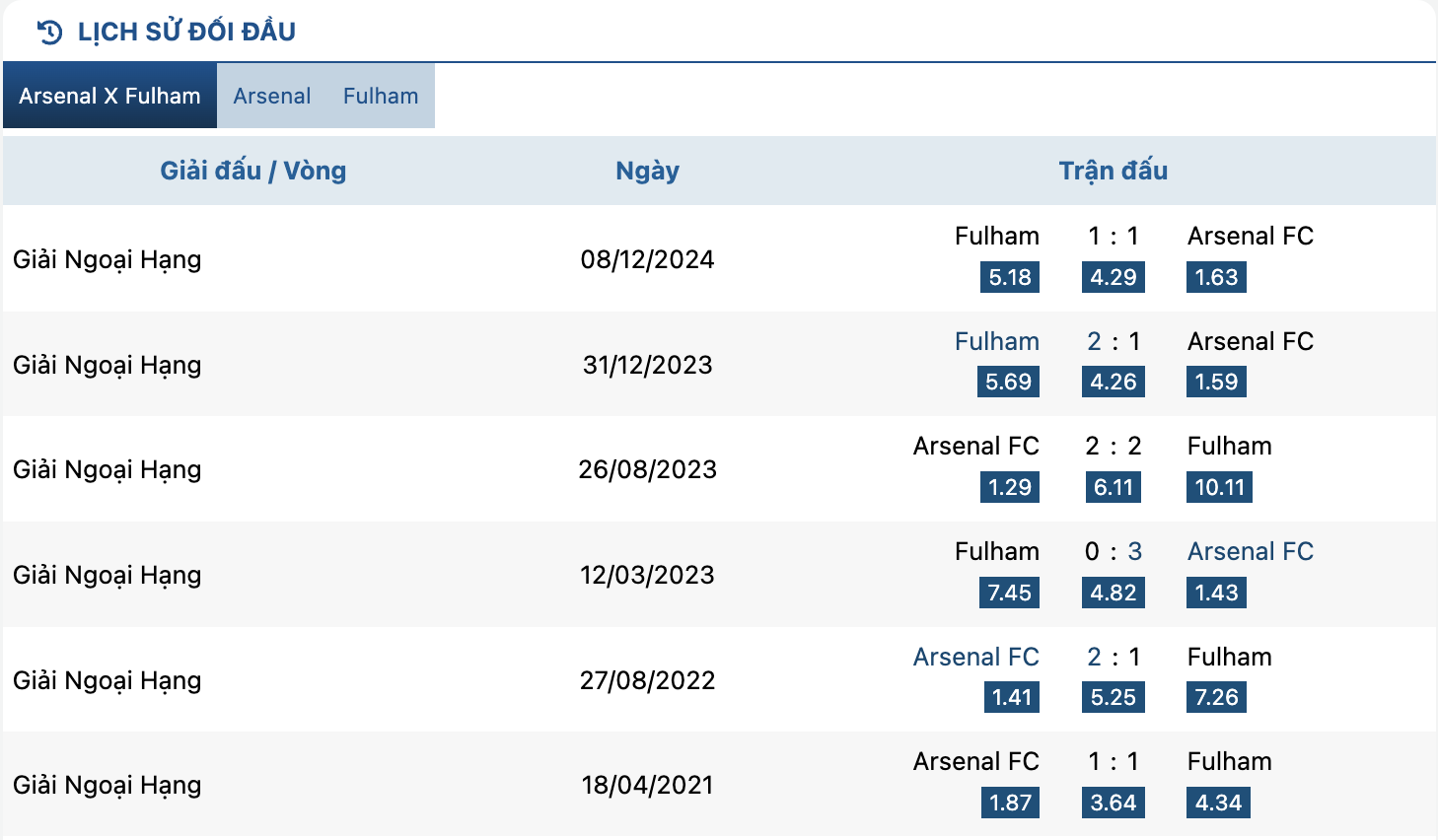Click Fulham in the 08/12/2024 match
This screenshot has height=840, width=1438.
point(997,236)
